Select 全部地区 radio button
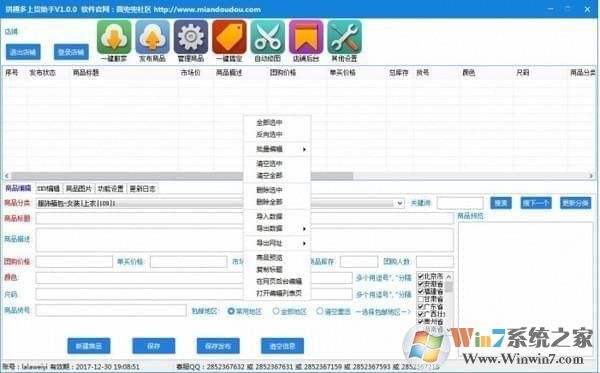600x373 pixels. click(x=276, y=311)
